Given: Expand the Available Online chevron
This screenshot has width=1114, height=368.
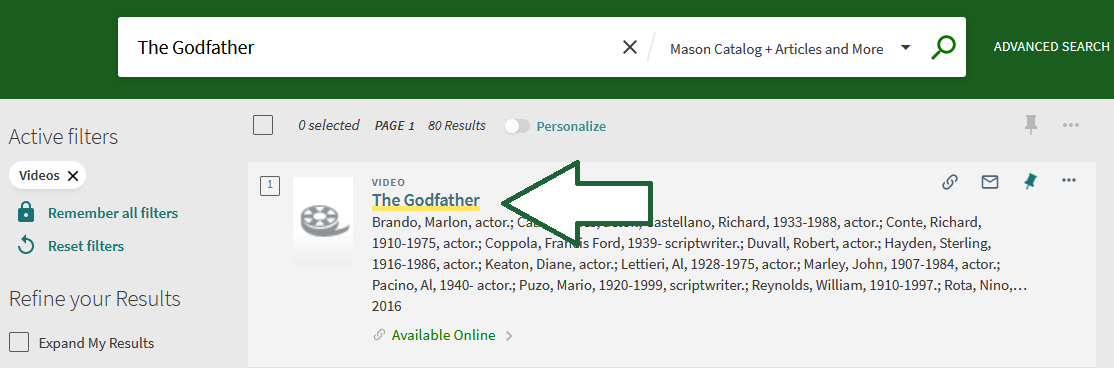Looking at the screenshot, I should pos(509,336).
